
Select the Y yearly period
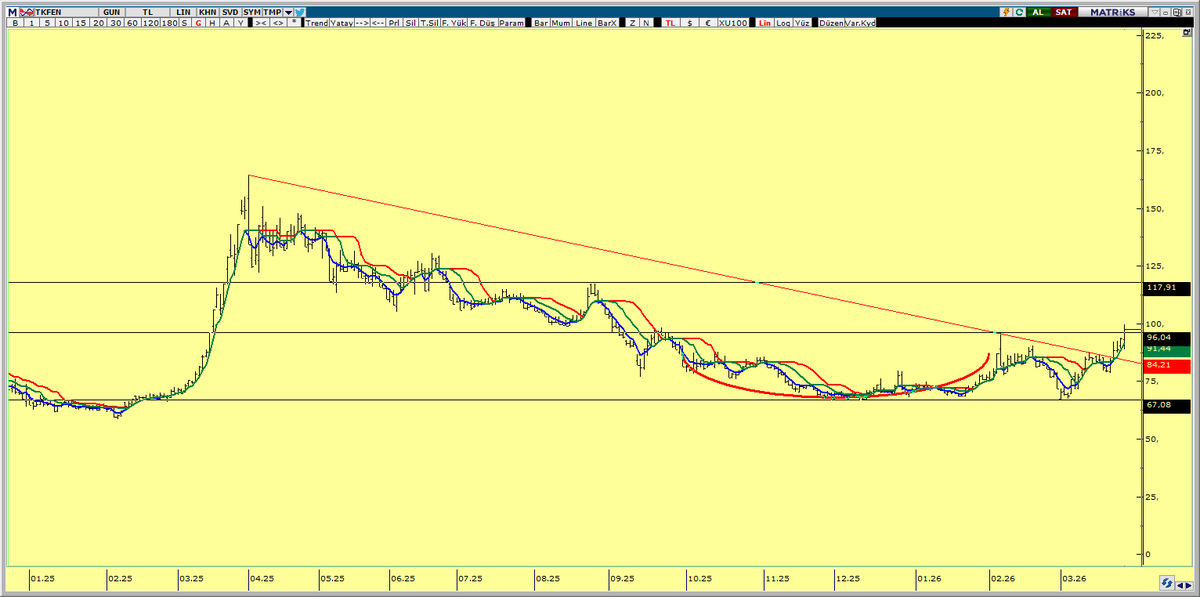pyautogui.click(x=240, y=22)
